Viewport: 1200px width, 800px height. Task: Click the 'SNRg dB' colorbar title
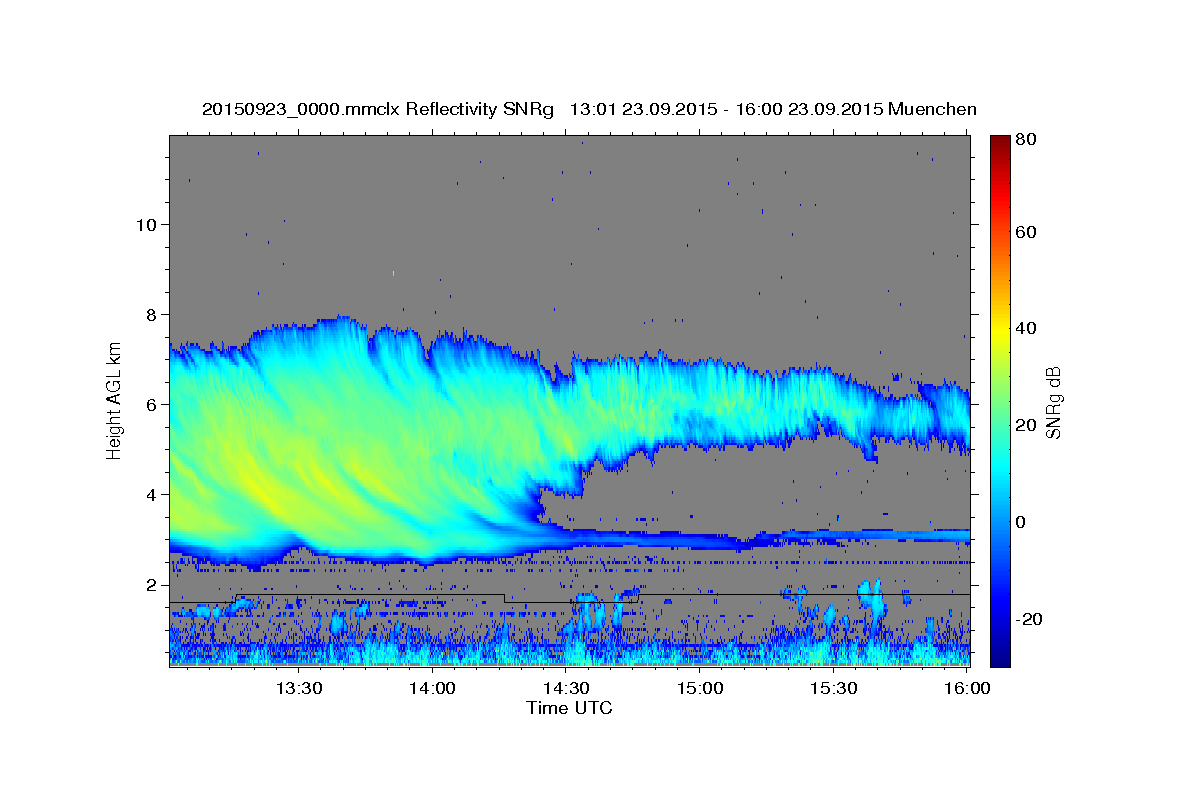point(1052,401)
